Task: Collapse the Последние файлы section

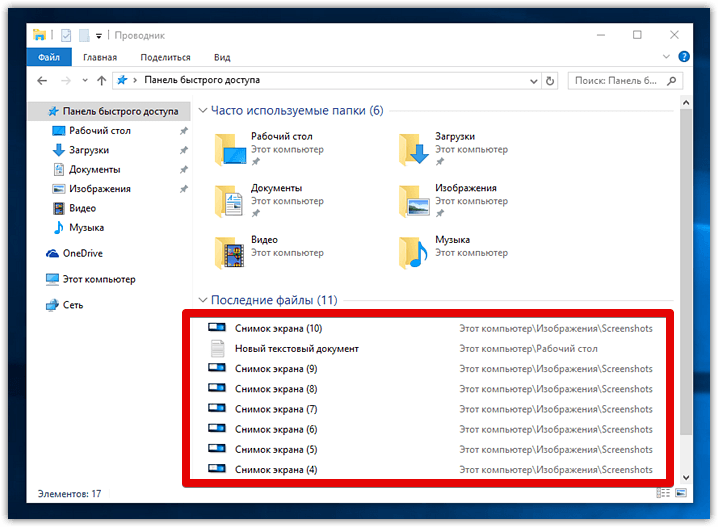Action: tap(203, 300)
